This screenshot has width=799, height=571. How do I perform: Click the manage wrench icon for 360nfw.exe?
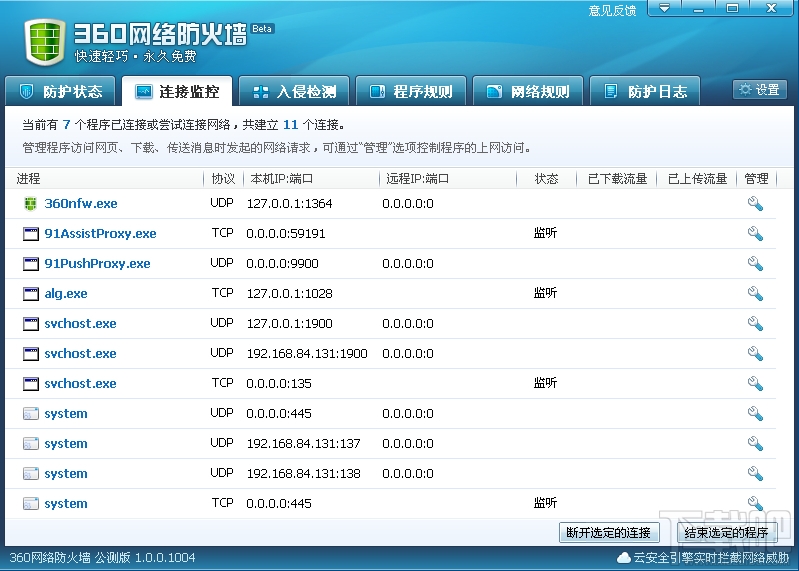pos(755,204)
